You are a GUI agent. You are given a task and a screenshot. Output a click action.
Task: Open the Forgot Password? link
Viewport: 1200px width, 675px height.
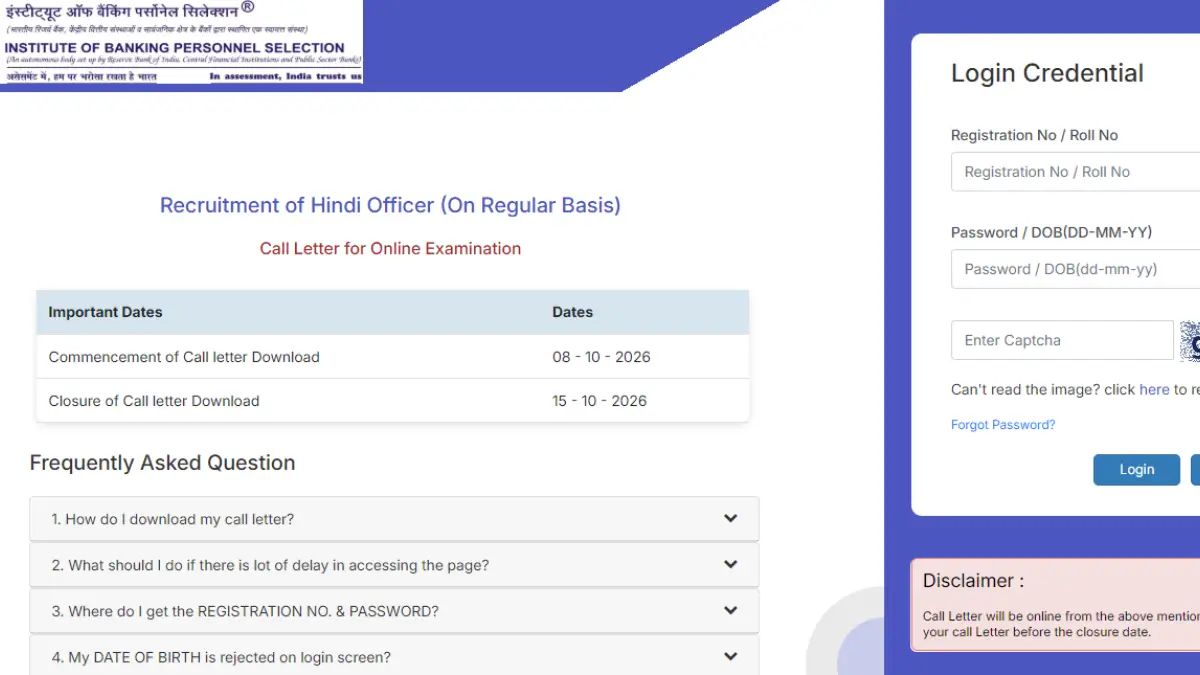(1003, 425)
